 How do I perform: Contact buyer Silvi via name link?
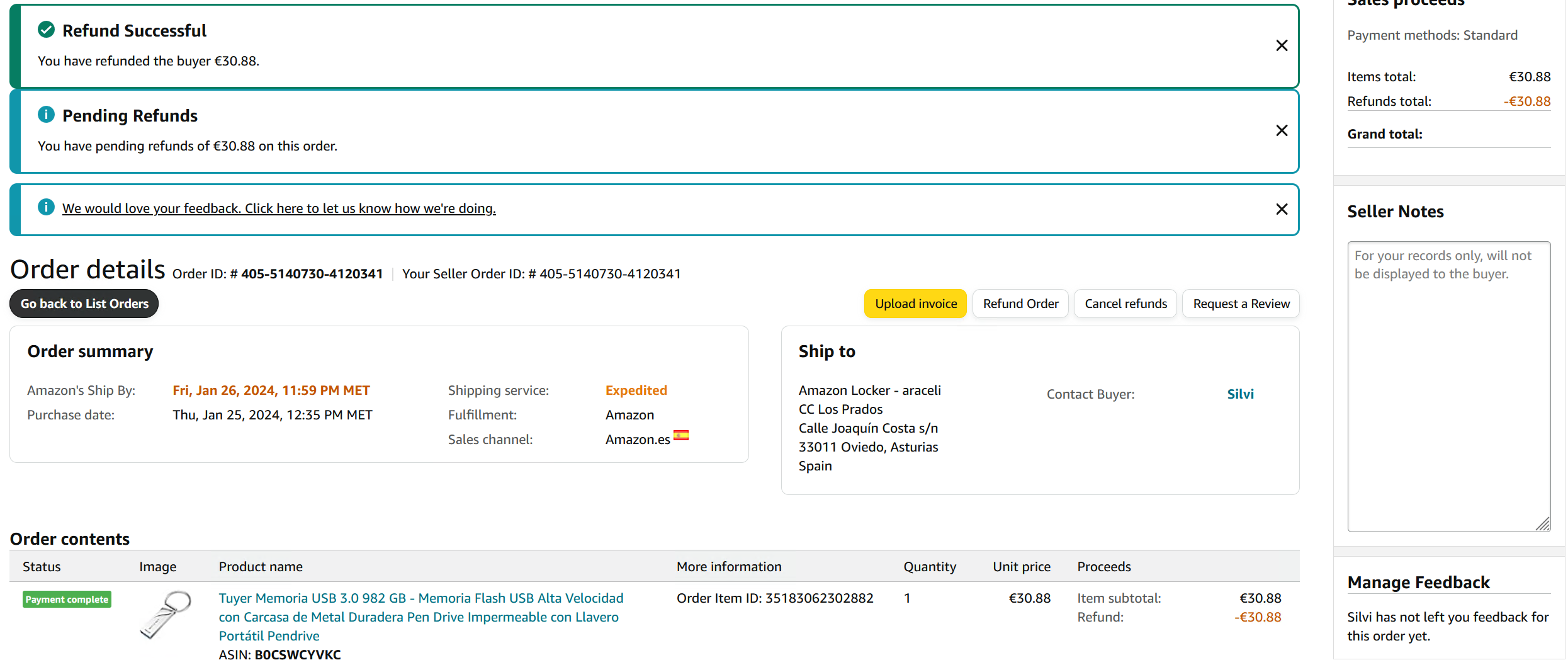click(x=1239, y=394)
